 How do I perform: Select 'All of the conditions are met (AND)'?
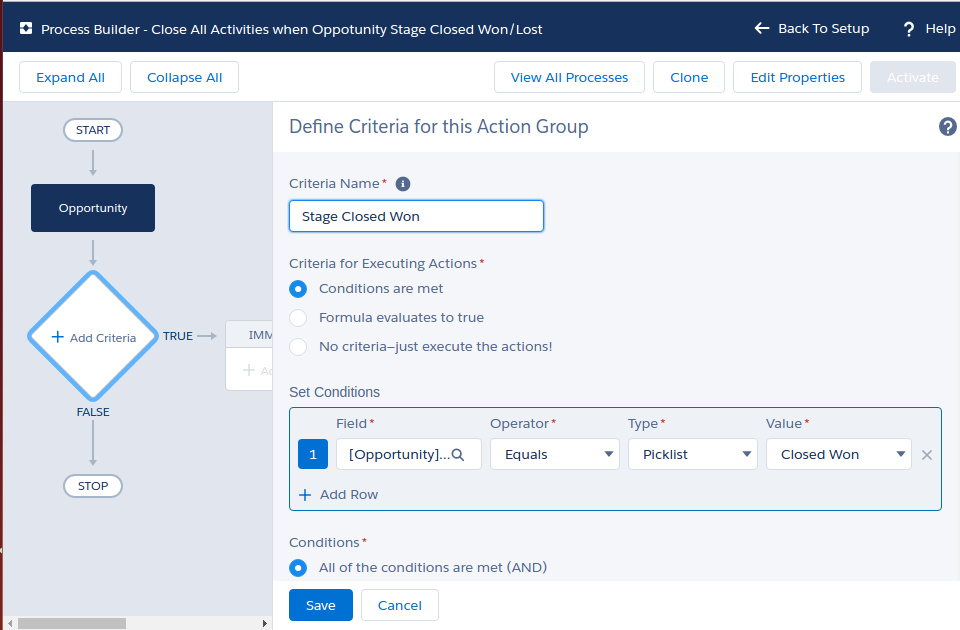(x=298, y=568)
